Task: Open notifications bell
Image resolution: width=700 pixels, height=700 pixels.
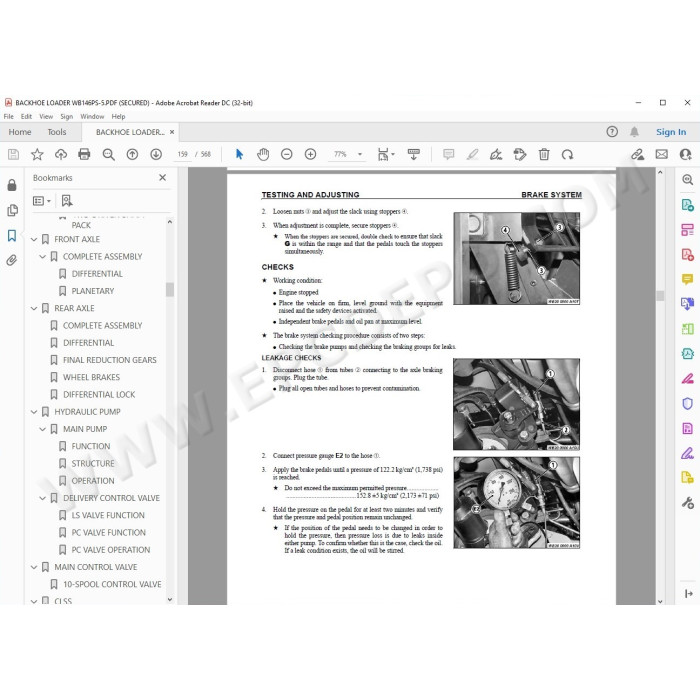Action: pos(634,132)
